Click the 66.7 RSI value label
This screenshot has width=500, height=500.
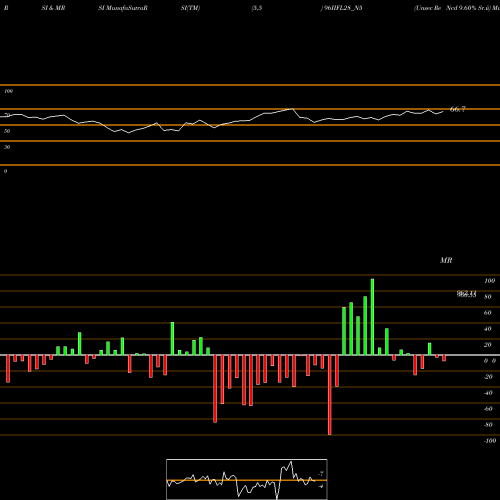[x=457, y=109]
